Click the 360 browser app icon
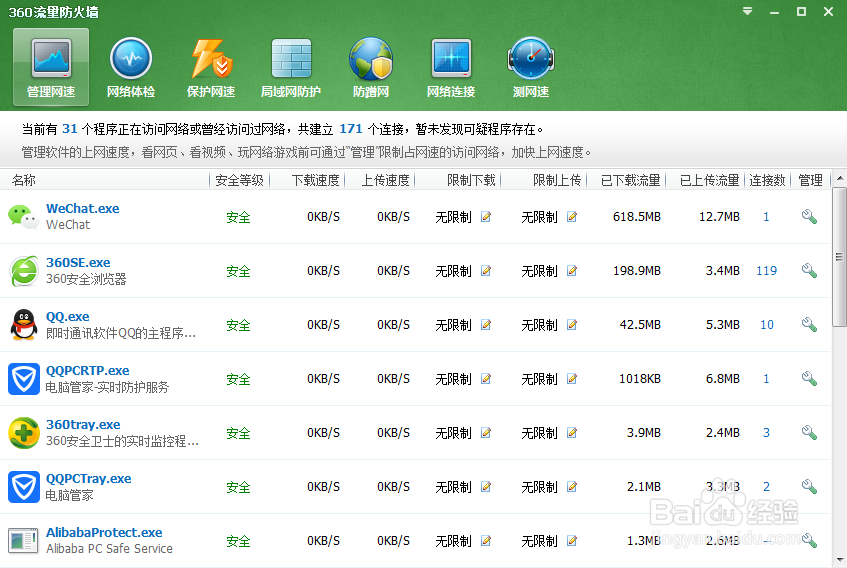847x568 pixels. click(x=24, y=271)
